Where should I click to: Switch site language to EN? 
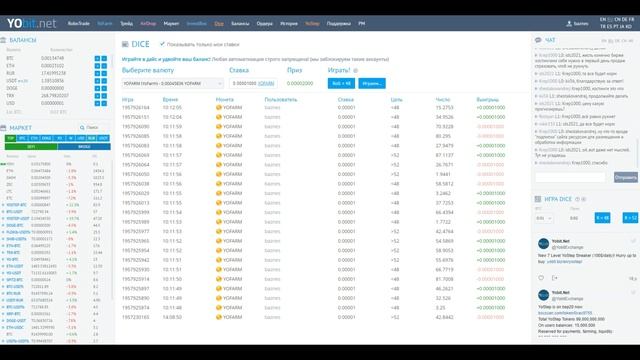[x=603, y=20]
